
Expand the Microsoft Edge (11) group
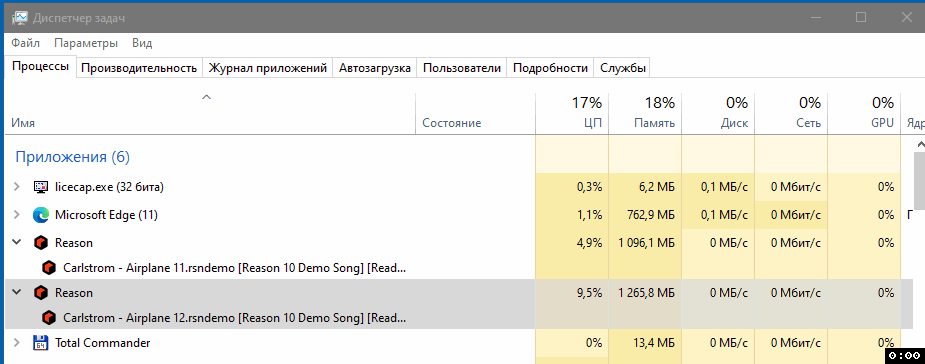(x=17, y=215)
